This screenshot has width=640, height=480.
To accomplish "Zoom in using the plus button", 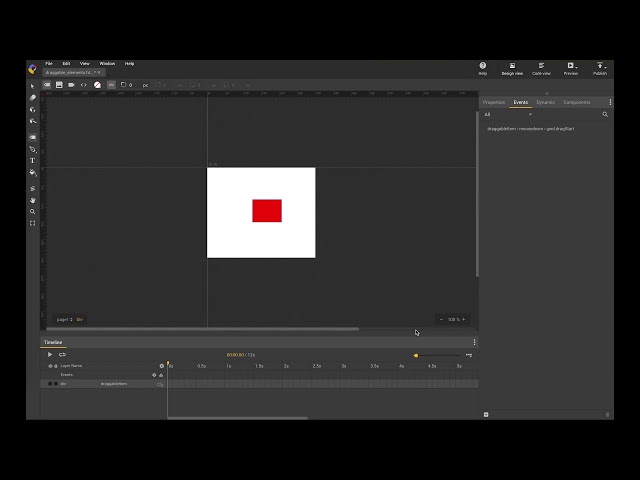I will coord(463,319).
